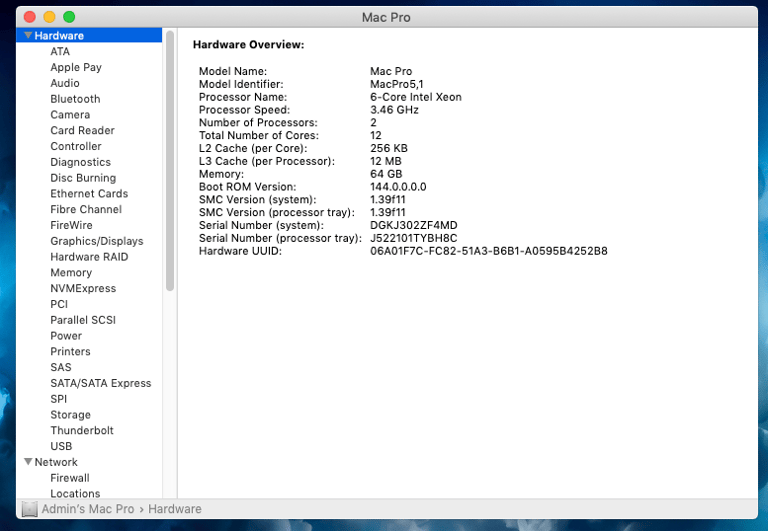Click the Hardware UUID value

tap(488, 251)
